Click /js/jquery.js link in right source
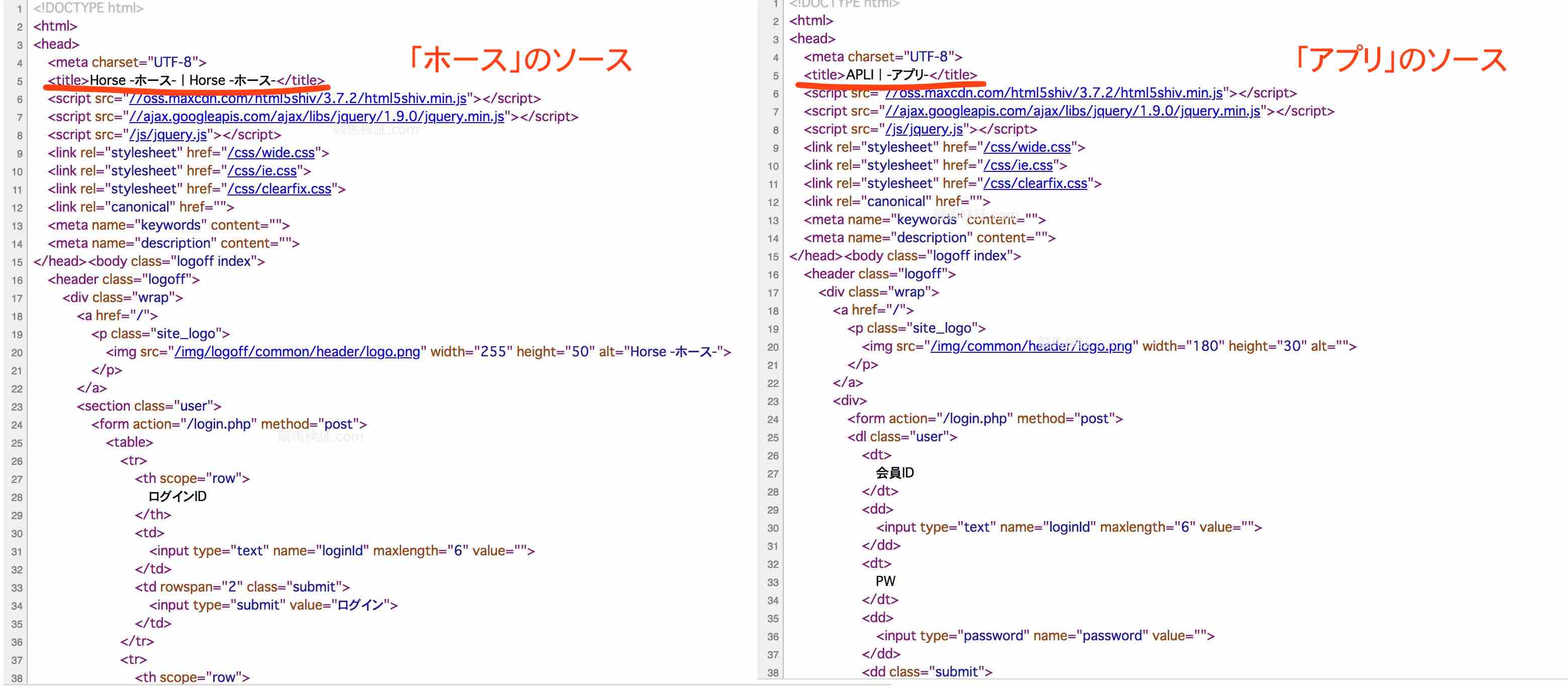This screenshot has height=686, width=1568. click(x=924, y=129)
